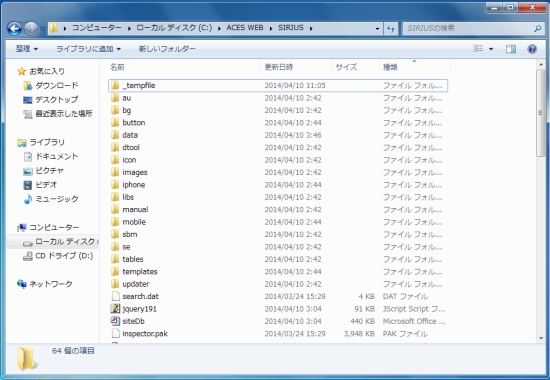Open recent pages dropdown beside Forward arrow
The width and height of the screenshot is (550, 380).
[42, 29]
